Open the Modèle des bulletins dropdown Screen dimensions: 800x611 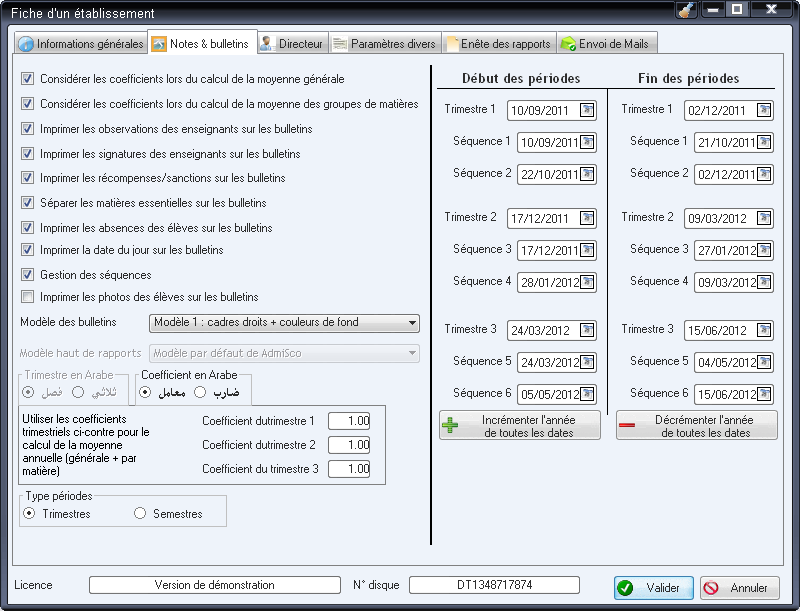pyautogui.click(x=409, y=323)
